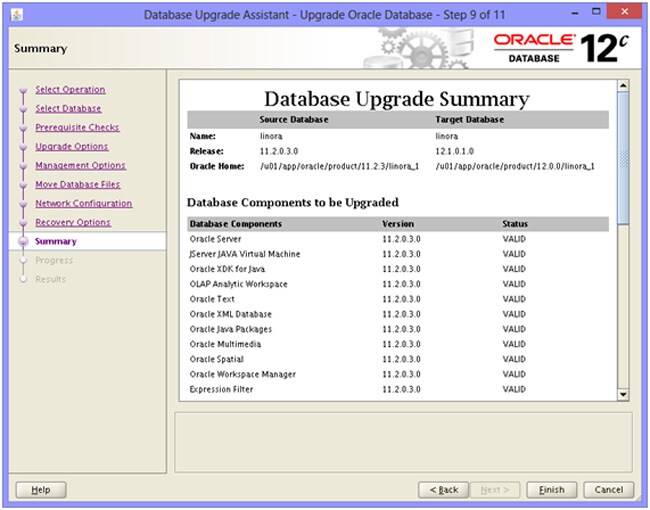650x510 pixels.
Task: Click Database Components to be Upgraded heading
Action: tap(293, 202)
